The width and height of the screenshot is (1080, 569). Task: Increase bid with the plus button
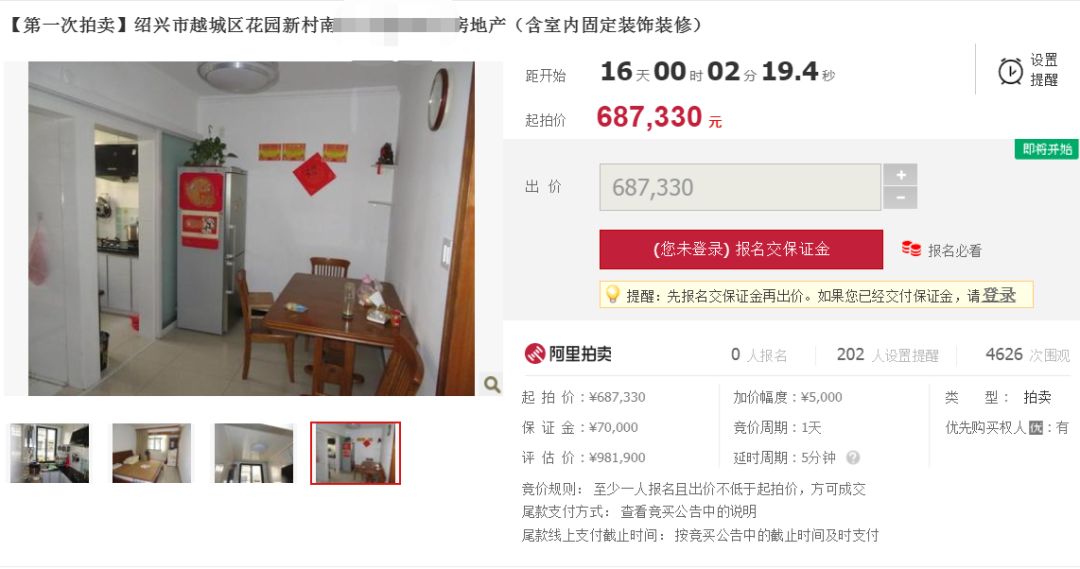[900, 175]
